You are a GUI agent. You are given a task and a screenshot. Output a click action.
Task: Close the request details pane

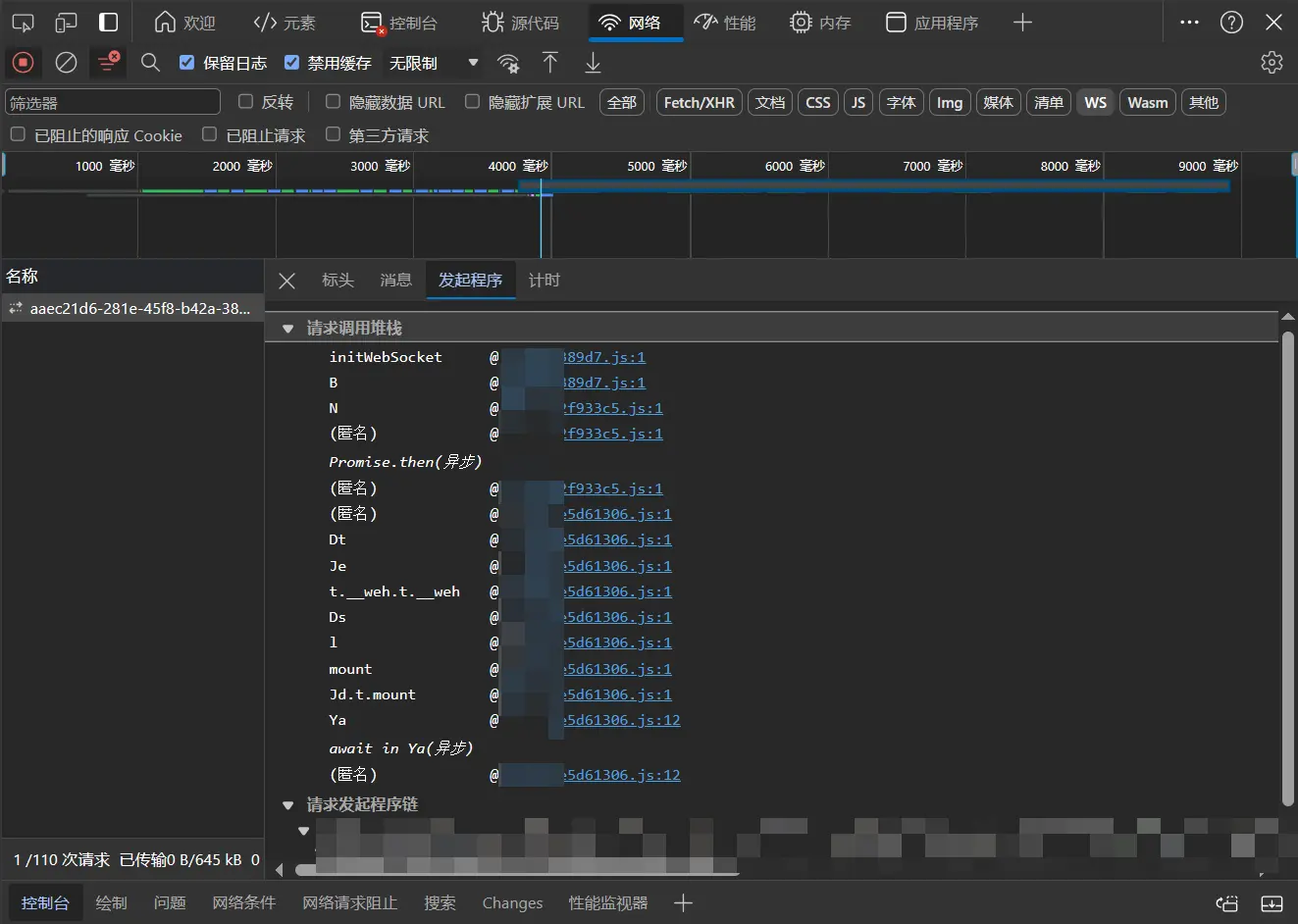click(x=286, y=281)
